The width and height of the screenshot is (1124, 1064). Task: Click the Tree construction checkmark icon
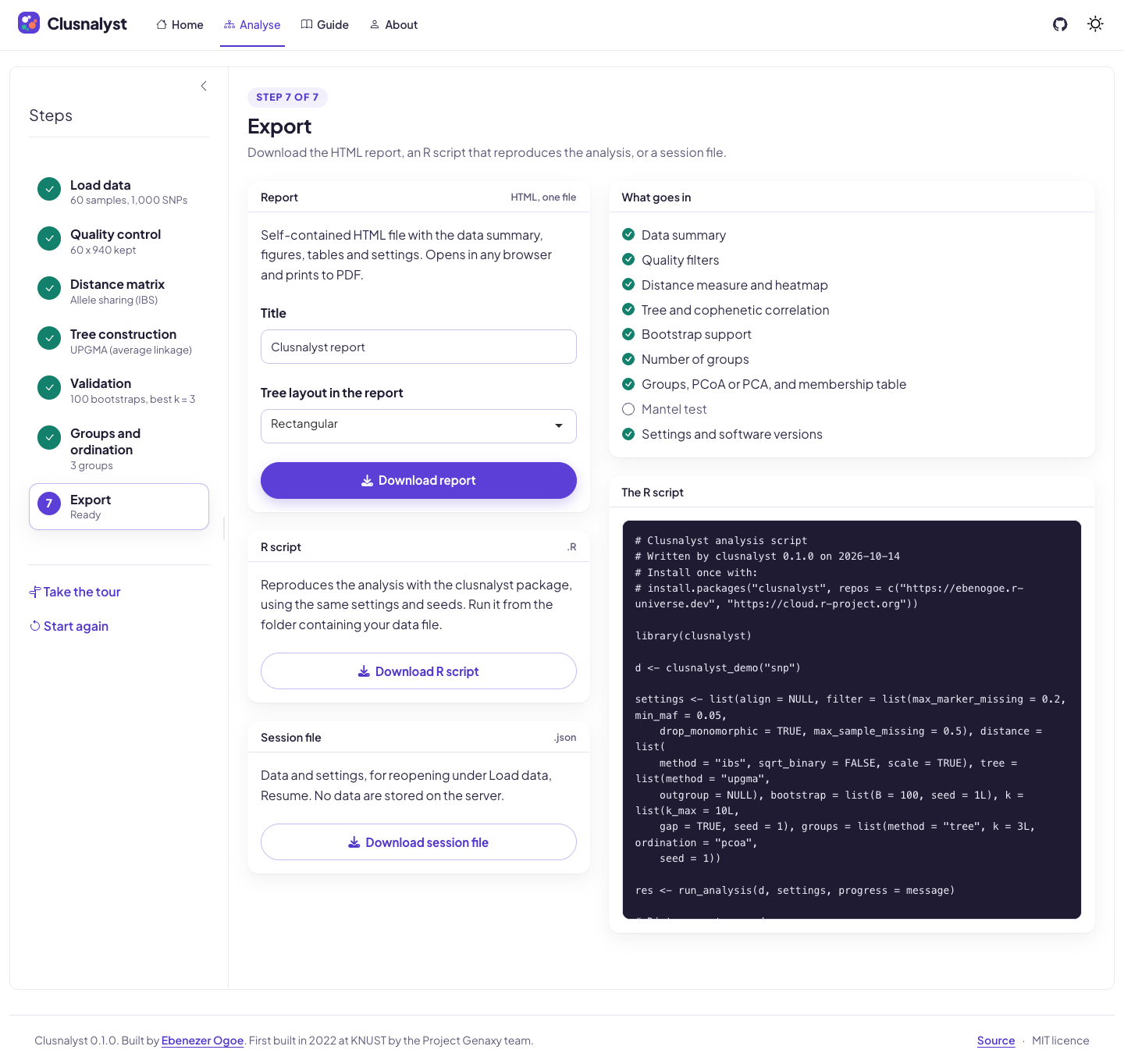tap(49, 338)
